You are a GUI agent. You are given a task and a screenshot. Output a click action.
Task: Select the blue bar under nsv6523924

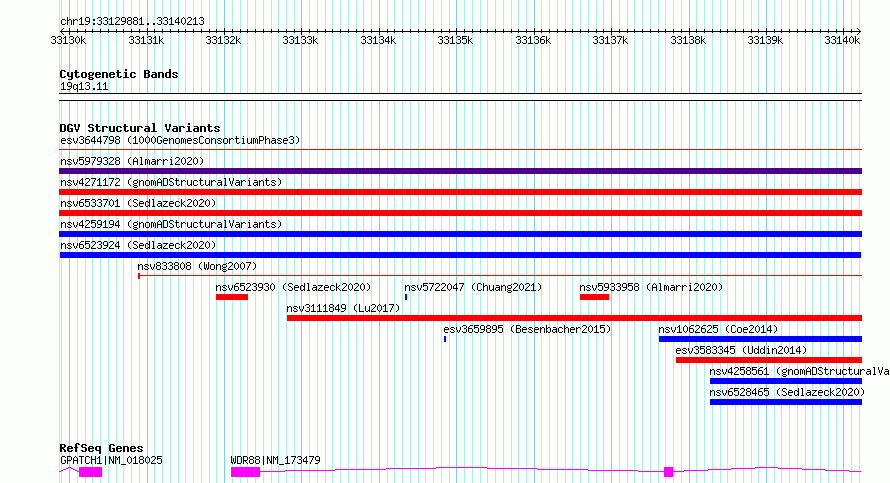tap(460, 255)
